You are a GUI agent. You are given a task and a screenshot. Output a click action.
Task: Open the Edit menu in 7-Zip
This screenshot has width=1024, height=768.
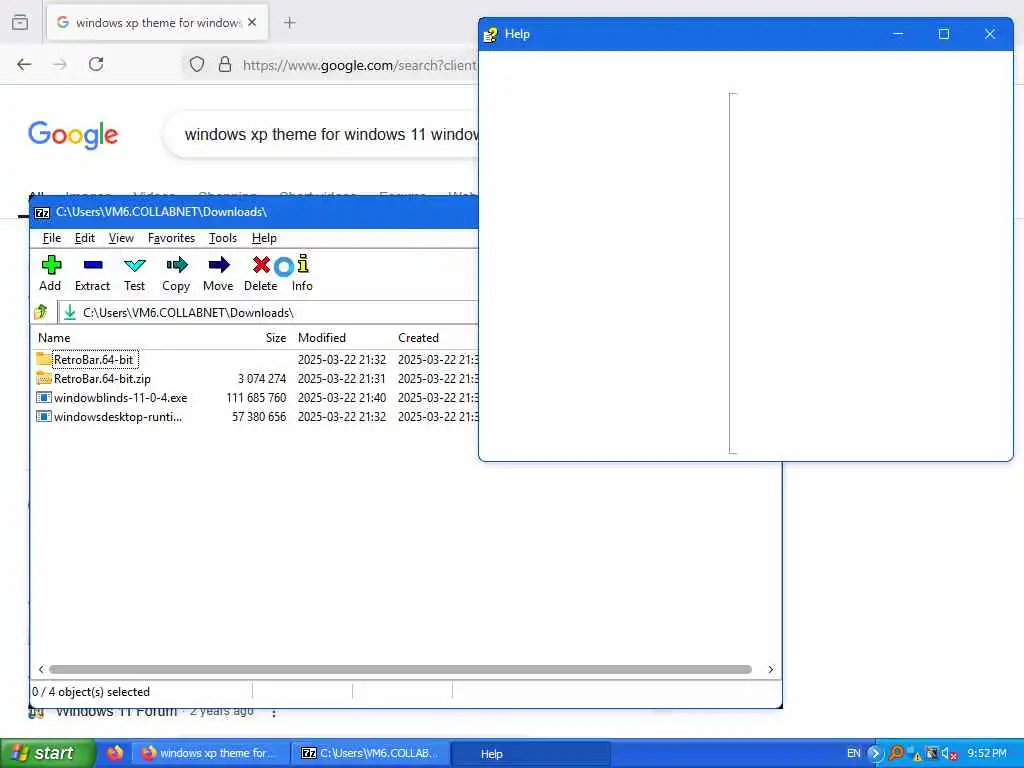point(85,238)
